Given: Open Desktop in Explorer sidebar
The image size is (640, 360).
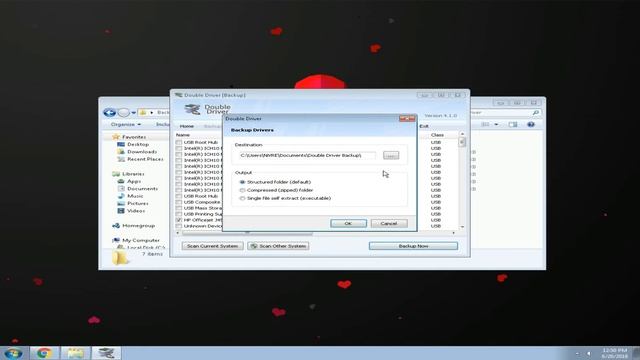Looking at the screenshot, I should [x=138, y=144].
